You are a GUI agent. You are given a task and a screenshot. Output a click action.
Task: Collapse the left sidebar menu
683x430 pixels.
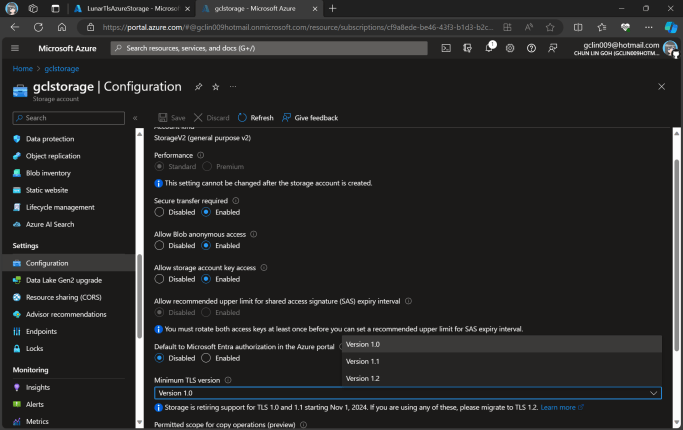pyautogui.click(x=135, y=118)
